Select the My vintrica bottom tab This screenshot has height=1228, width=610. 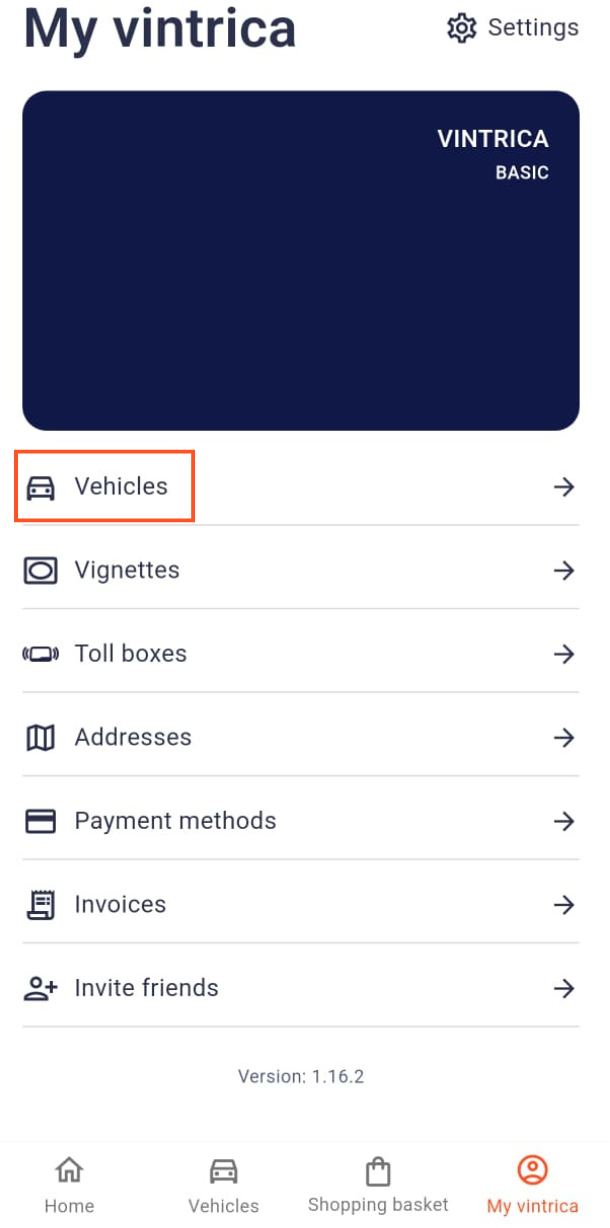pos(532,1185)
